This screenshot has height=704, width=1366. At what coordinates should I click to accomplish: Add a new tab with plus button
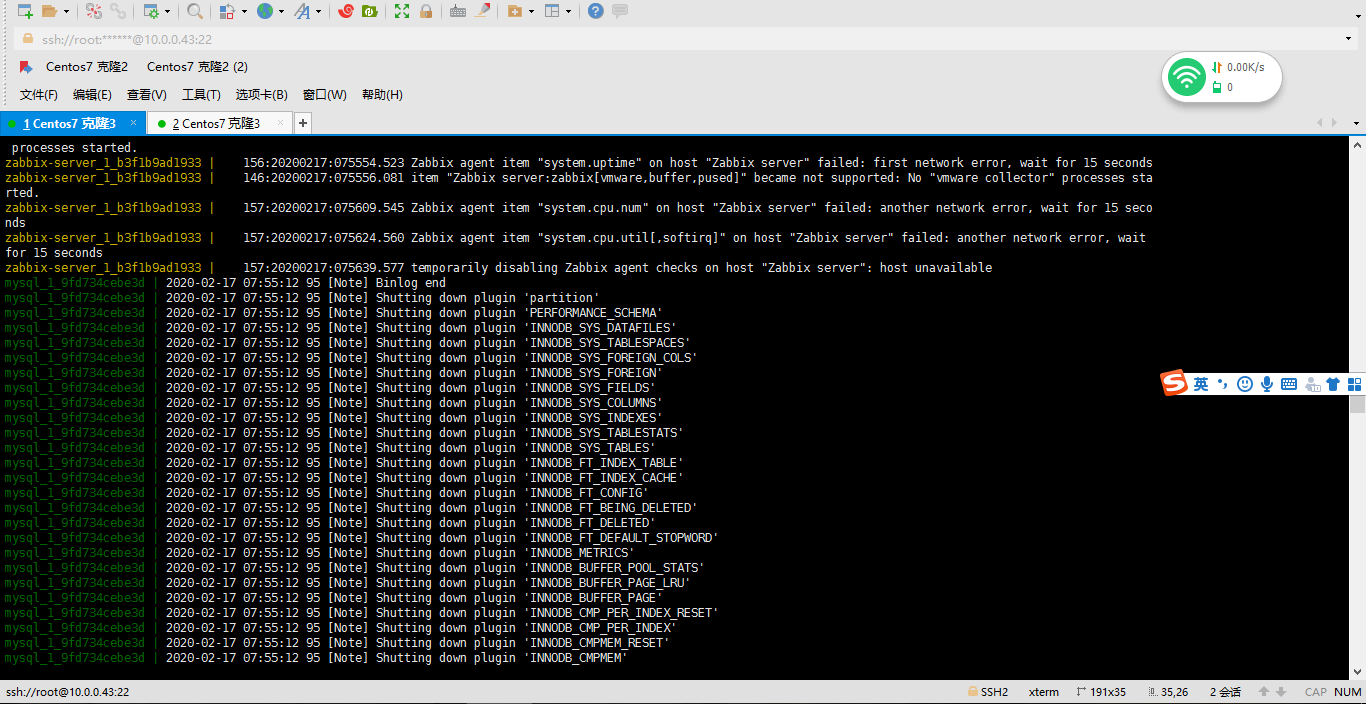(x=303, y=123)
